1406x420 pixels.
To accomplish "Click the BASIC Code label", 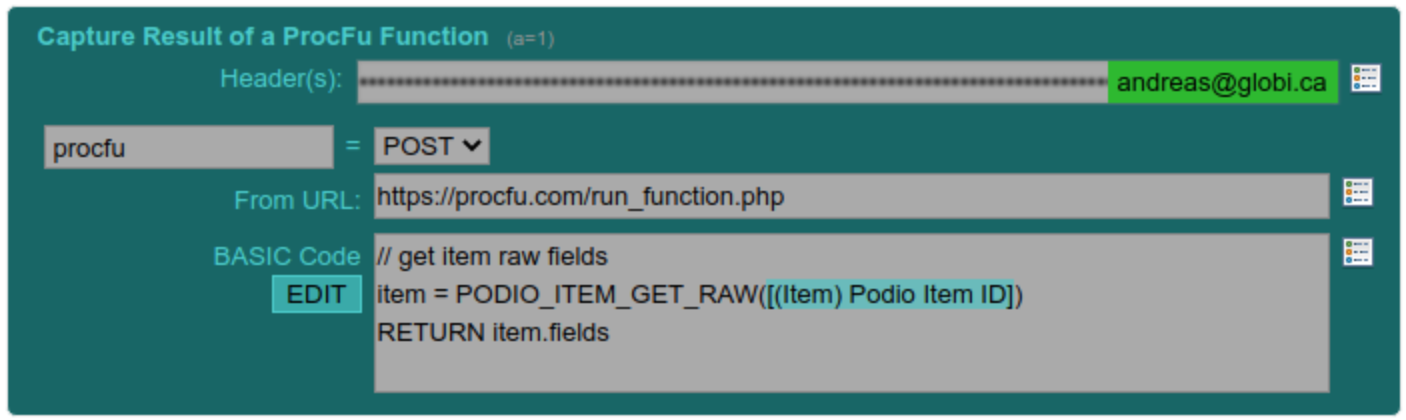I will [x=286, y=256].
